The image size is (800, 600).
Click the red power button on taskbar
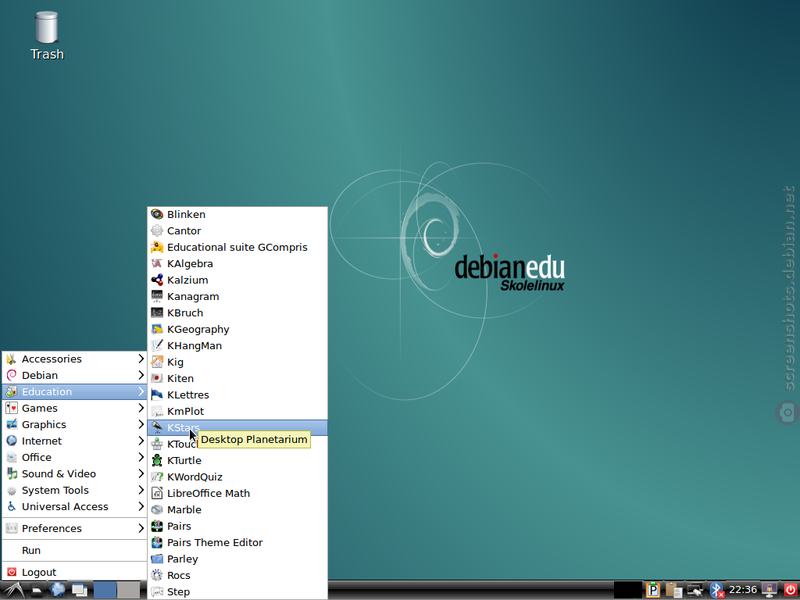pos(790,590)
